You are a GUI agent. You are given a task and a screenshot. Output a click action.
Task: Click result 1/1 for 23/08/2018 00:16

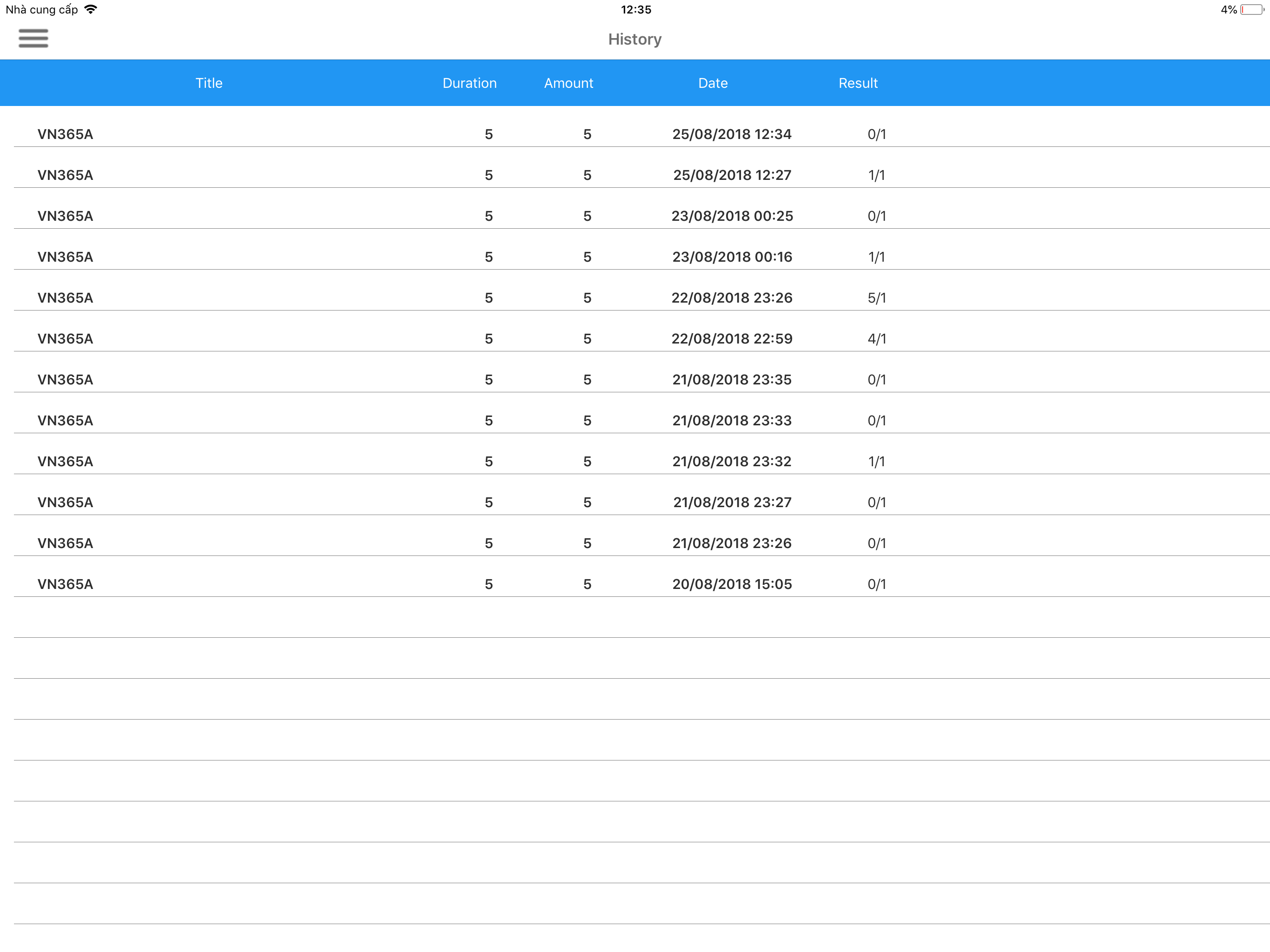(877, 257)
